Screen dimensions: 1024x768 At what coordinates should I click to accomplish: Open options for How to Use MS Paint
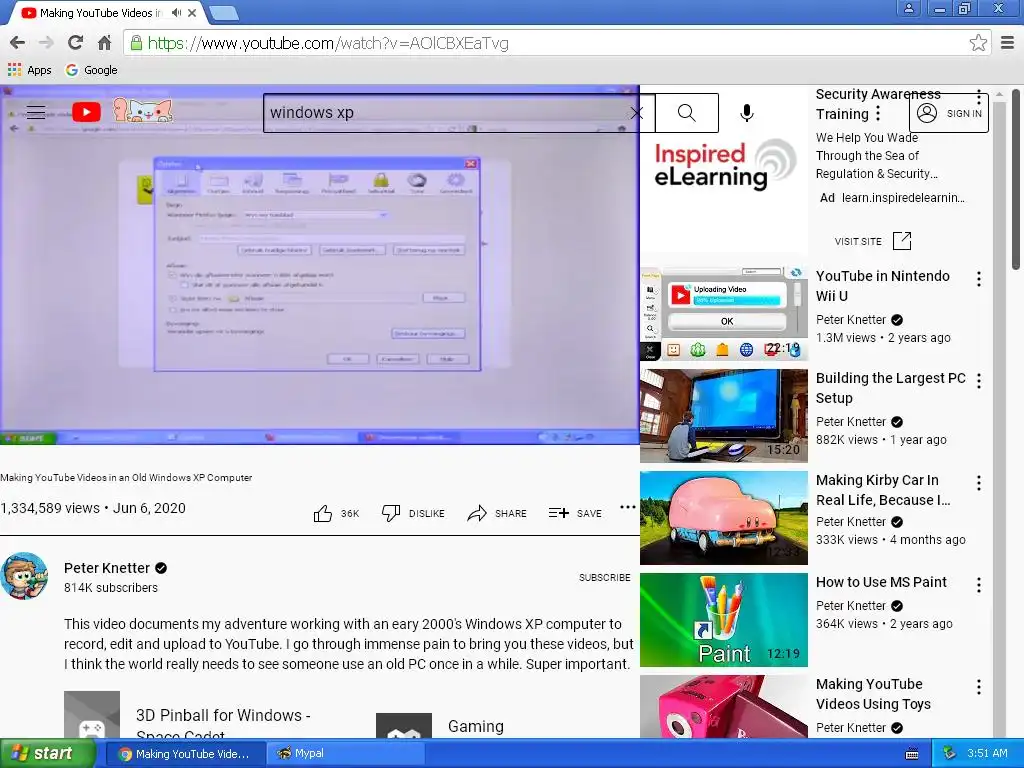tap(978, 585)
